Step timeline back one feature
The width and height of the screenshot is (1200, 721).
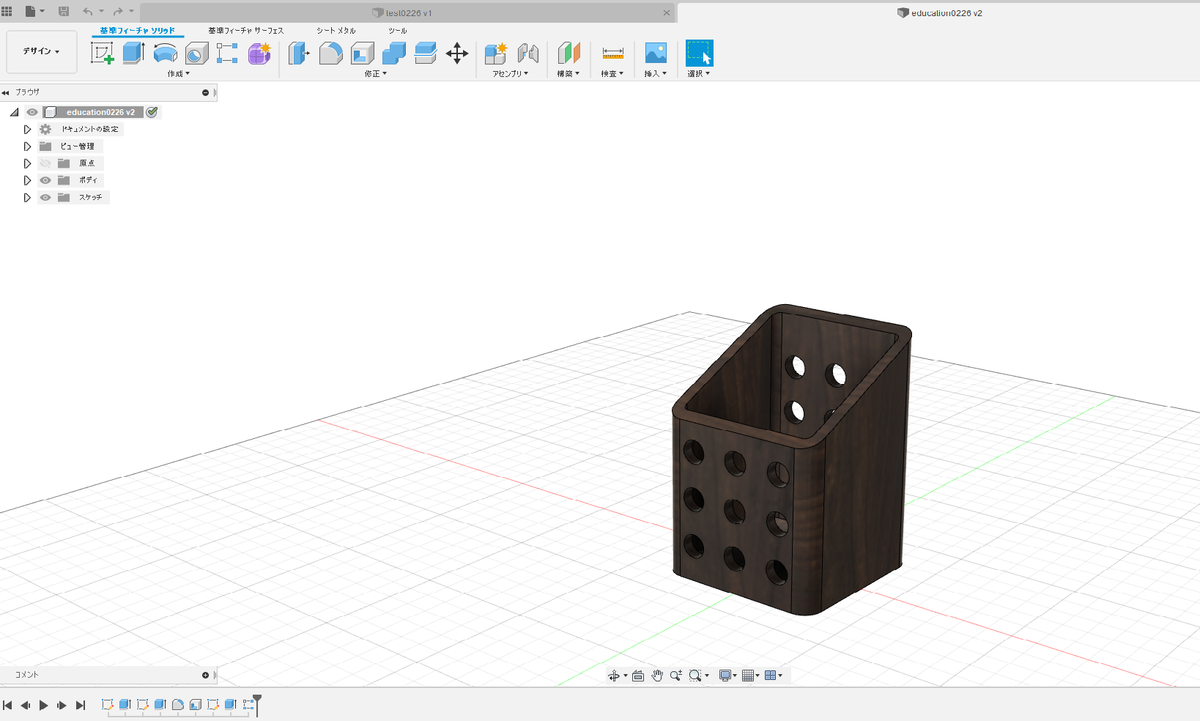(26, 705)
